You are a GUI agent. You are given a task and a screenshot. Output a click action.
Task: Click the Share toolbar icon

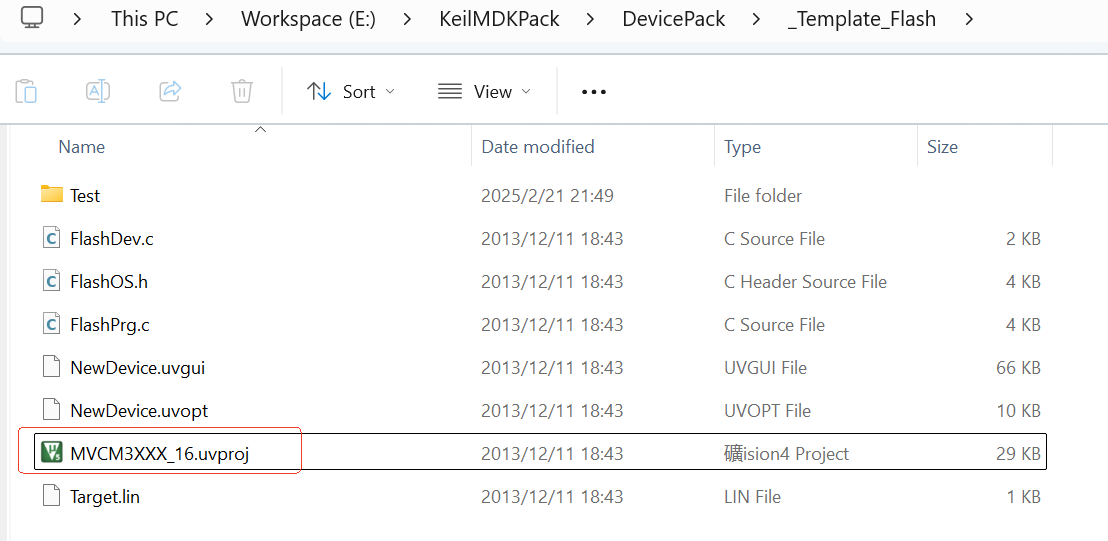170,91
